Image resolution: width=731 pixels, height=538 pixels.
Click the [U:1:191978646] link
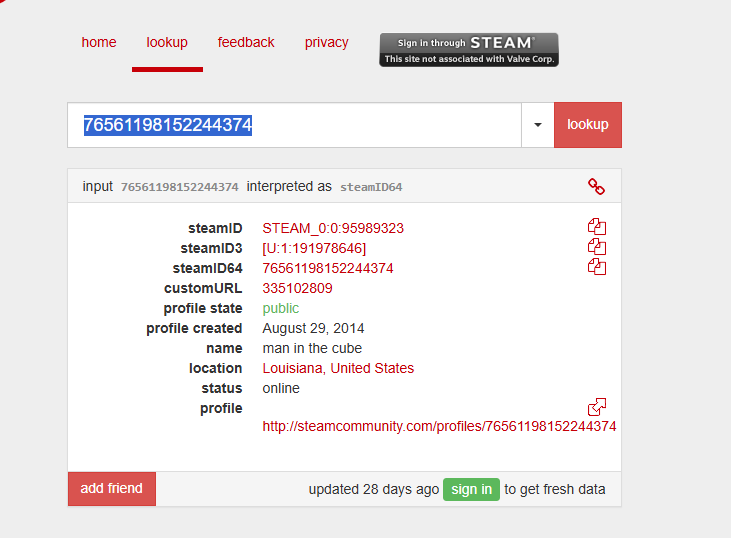pyautogui.click(x=314, y=248)
